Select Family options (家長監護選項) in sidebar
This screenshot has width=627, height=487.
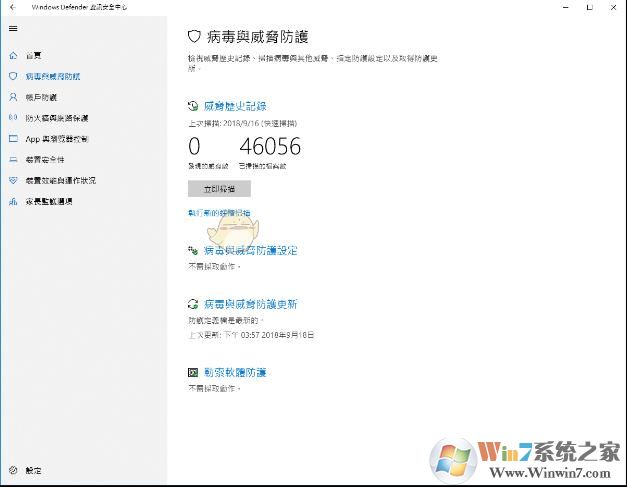48,202
